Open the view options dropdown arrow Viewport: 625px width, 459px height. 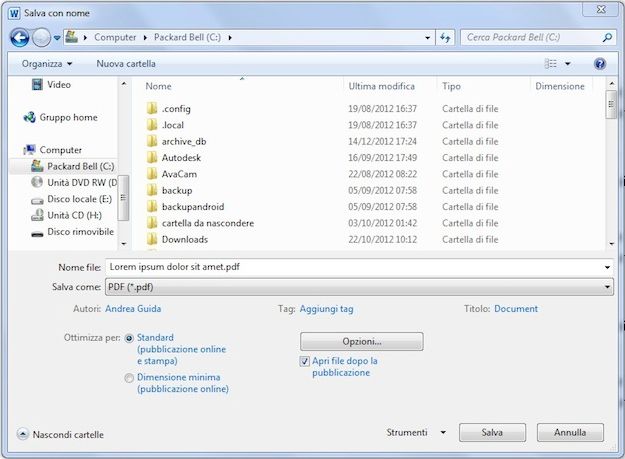[568, 64]
